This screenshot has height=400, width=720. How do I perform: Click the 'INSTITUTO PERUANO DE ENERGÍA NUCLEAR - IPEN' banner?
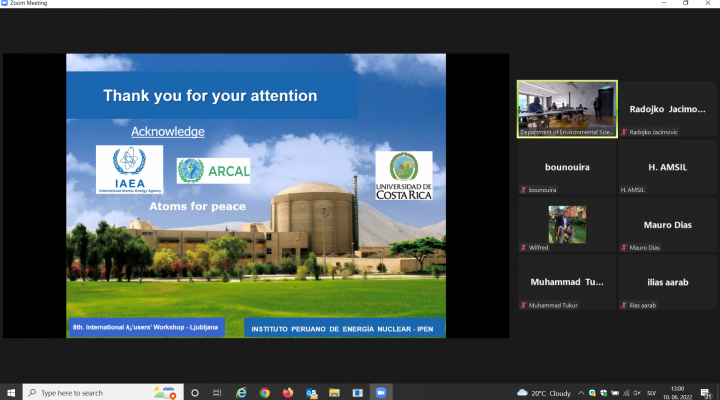(344, 328)
